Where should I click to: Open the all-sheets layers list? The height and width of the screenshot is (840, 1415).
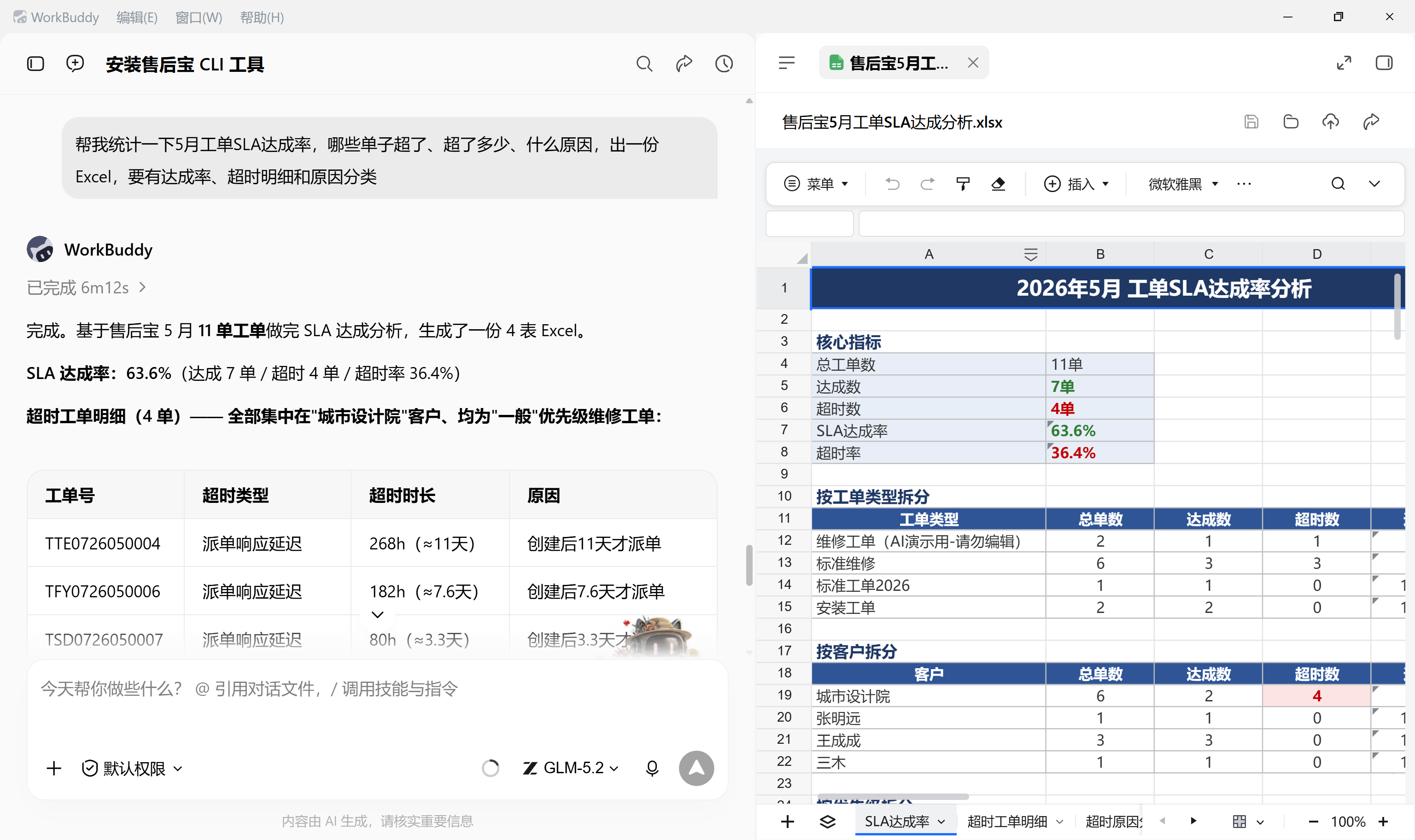828,821
